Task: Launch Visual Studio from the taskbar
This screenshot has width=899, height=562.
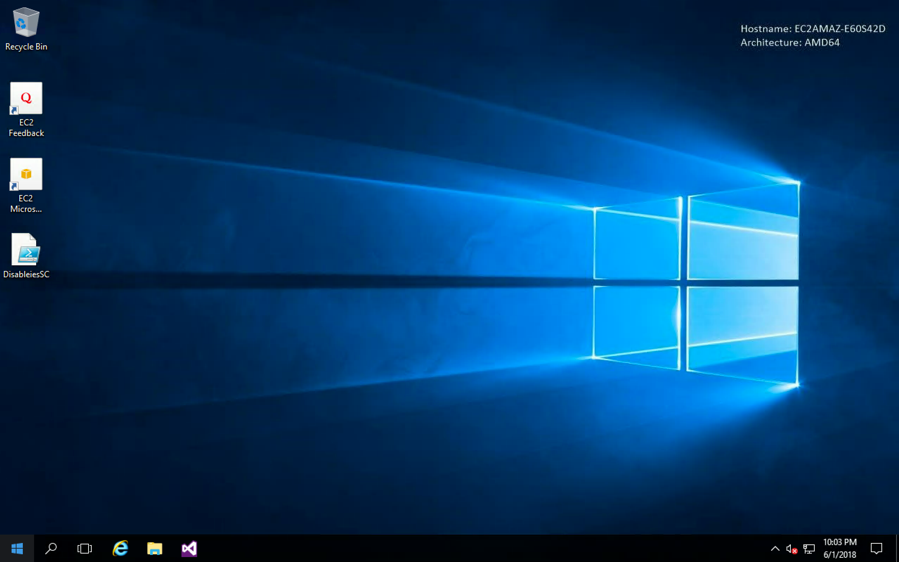Action: point(189,549)
